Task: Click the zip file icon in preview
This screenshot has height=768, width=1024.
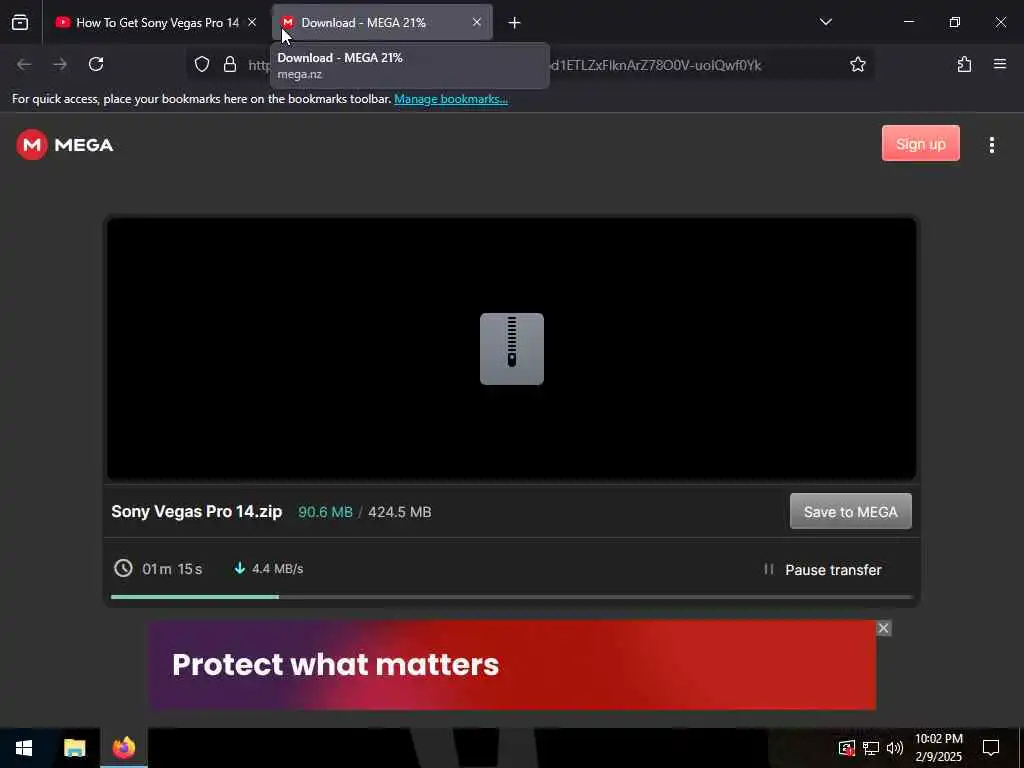Action: (x=512, y=349)
